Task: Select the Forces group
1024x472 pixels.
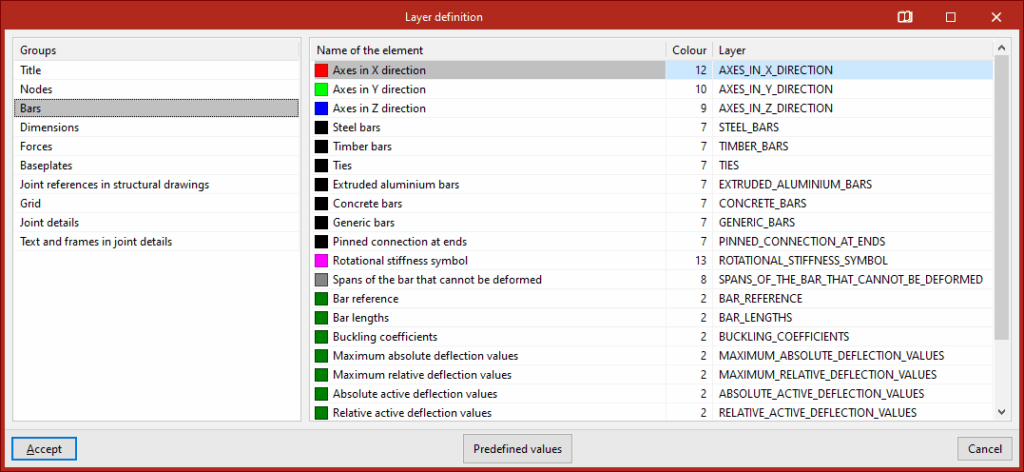Action: point(156,146)
